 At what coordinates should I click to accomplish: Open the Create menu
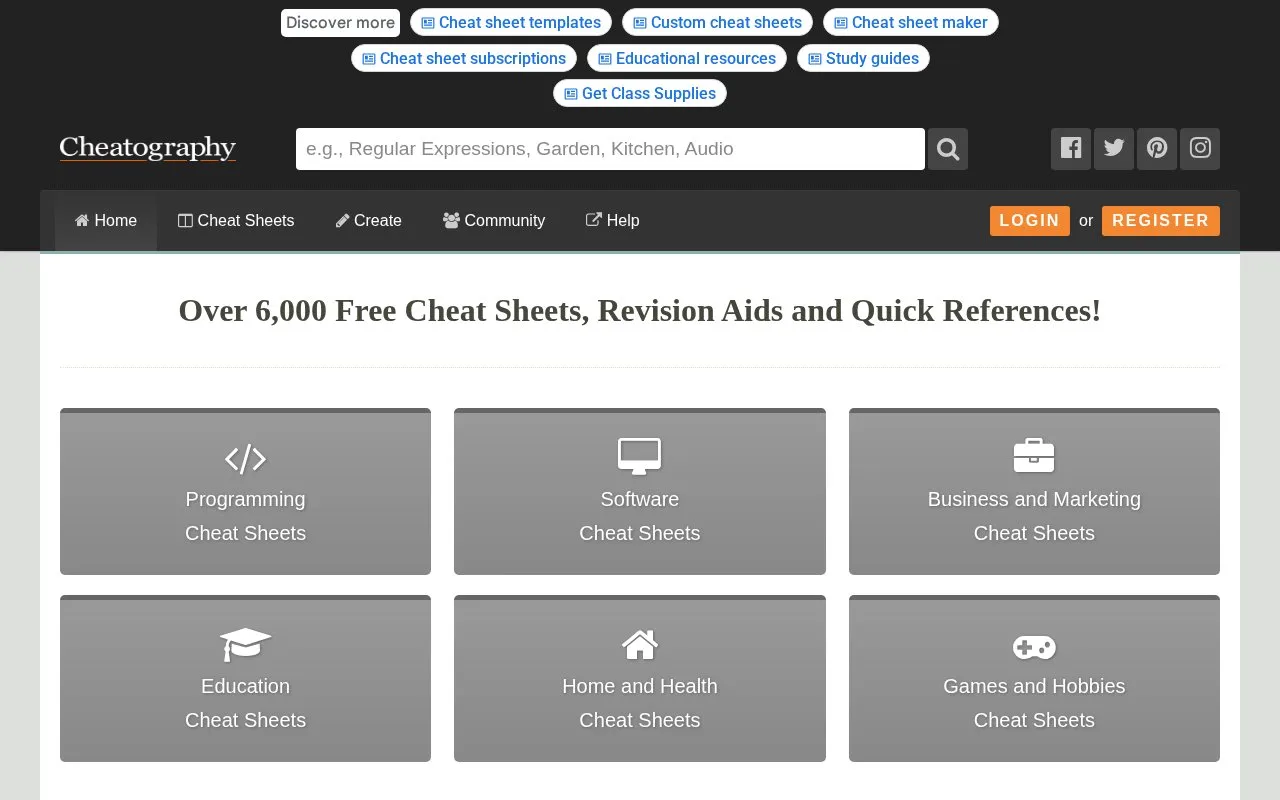click(368, 221)
